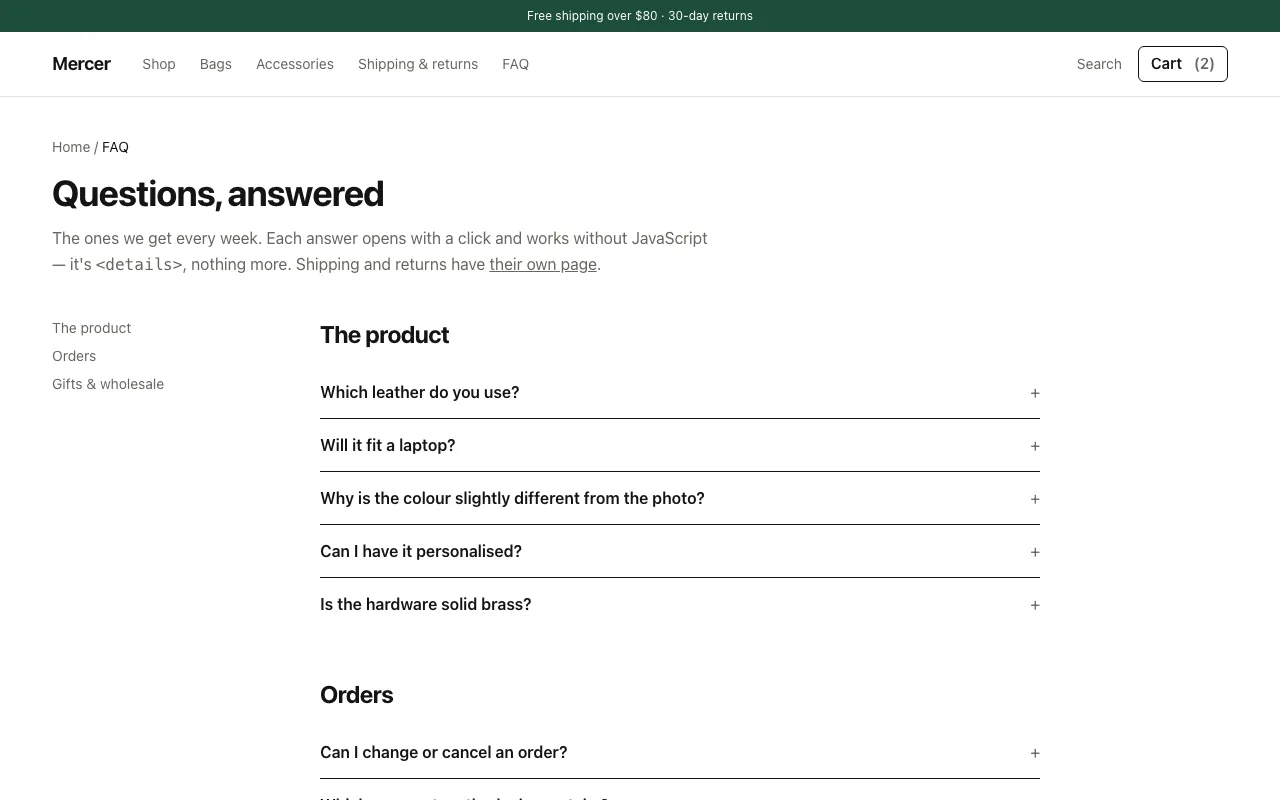Go to the Mercer home logo
1280x800 pixels.
pyautogui.click(x=81, y=64)
